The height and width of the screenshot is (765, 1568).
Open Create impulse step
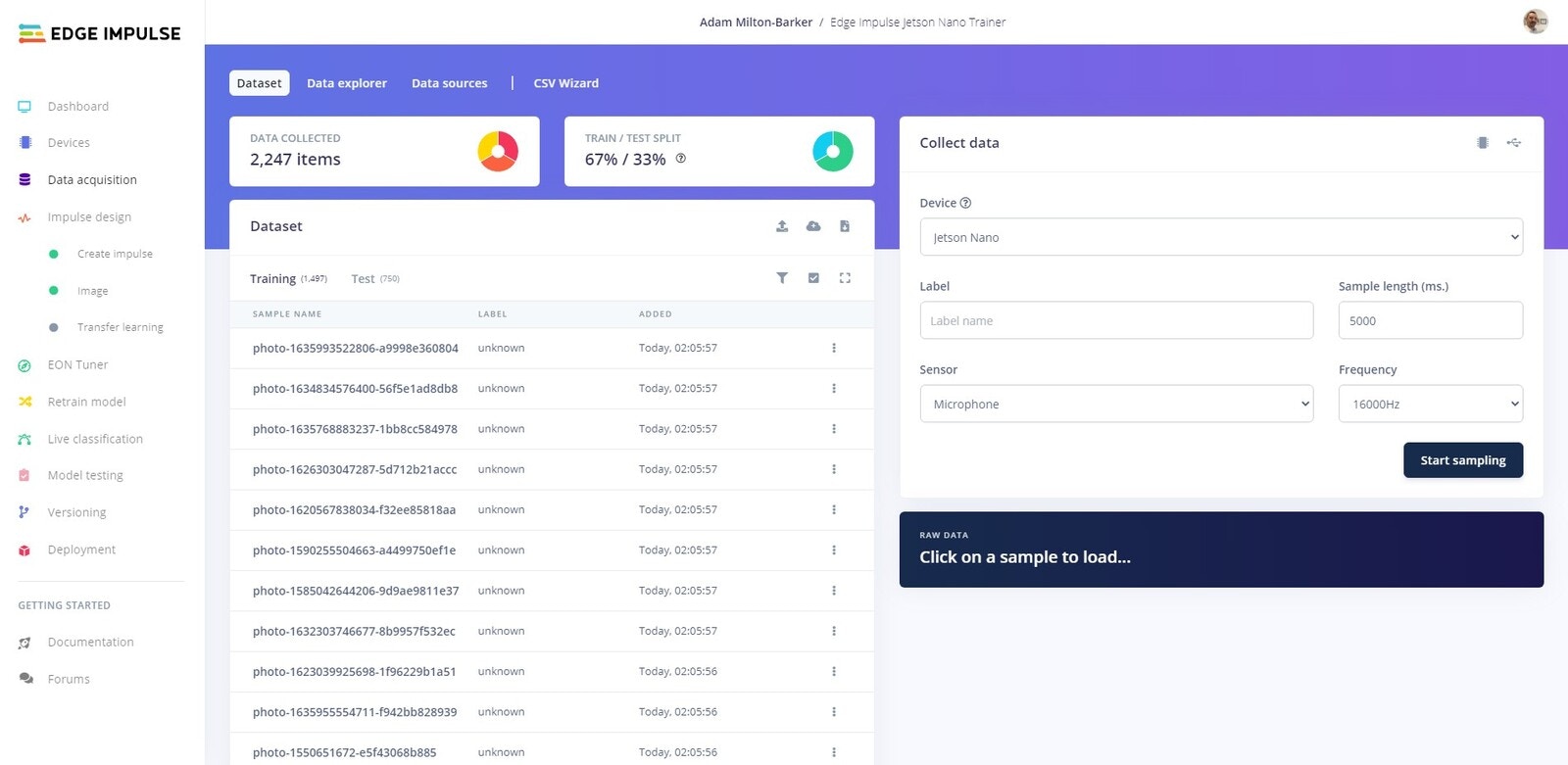coord(115,254)
